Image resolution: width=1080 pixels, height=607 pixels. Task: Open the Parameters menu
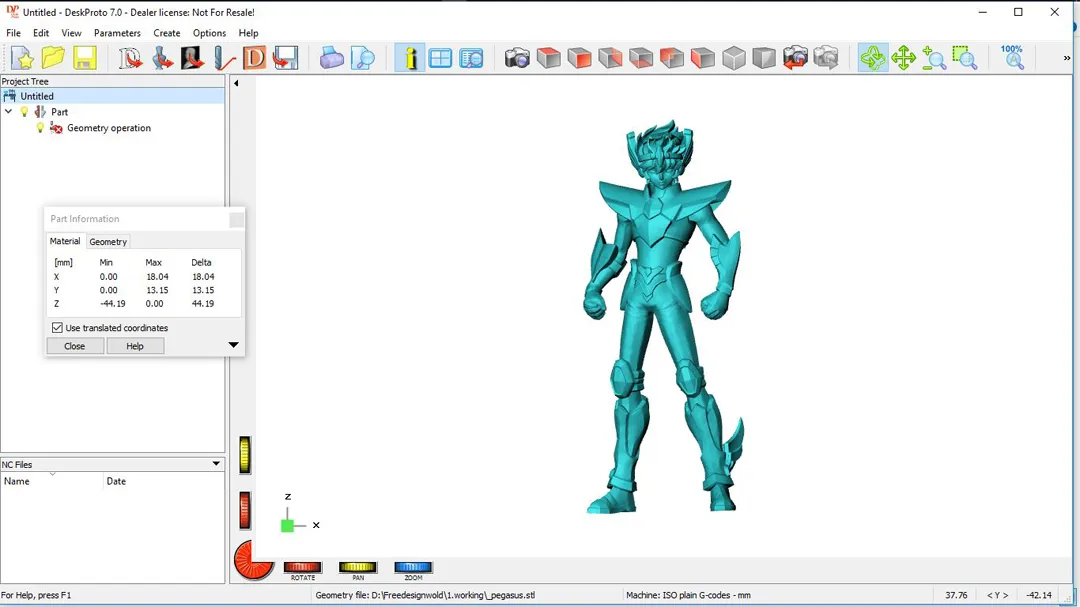(x=117, y=33)
